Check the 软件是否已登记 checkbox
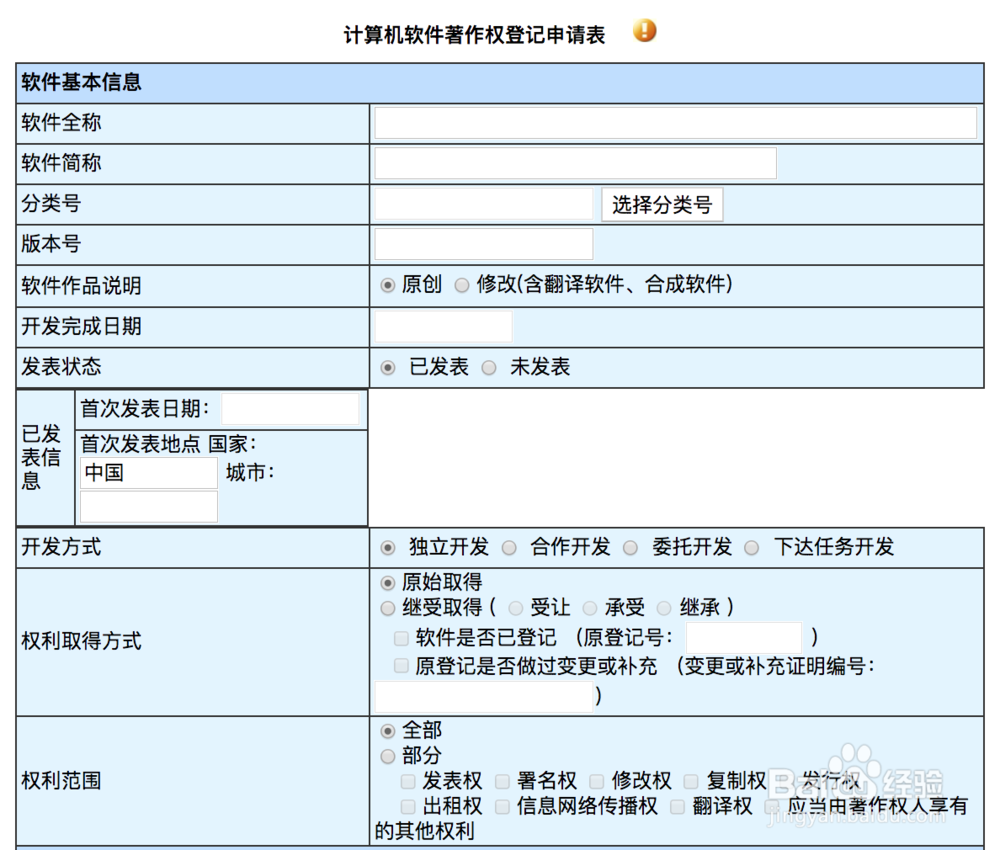Screen dimensions: 1000x850 coord(401,638)
